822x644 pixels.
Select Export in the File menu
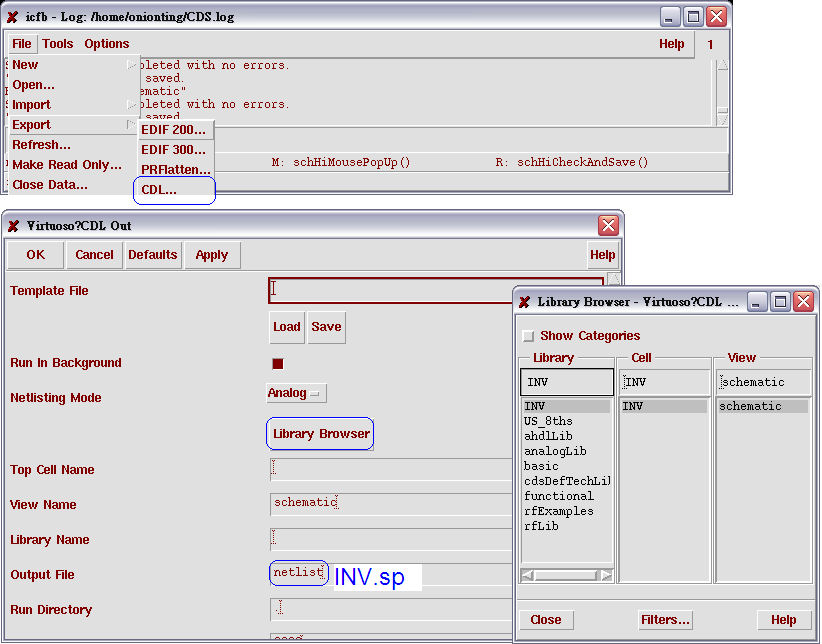[x=73, y=124]
